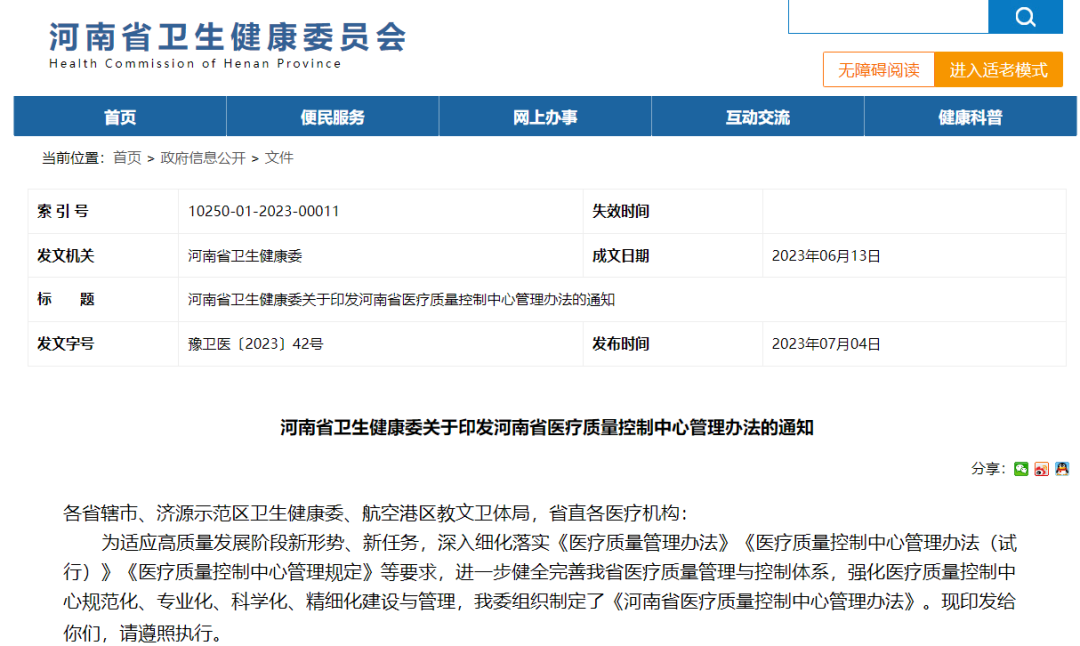Open 互动交流 navigation item
This screenshot has width=1080, height=646.
(758, 117)
